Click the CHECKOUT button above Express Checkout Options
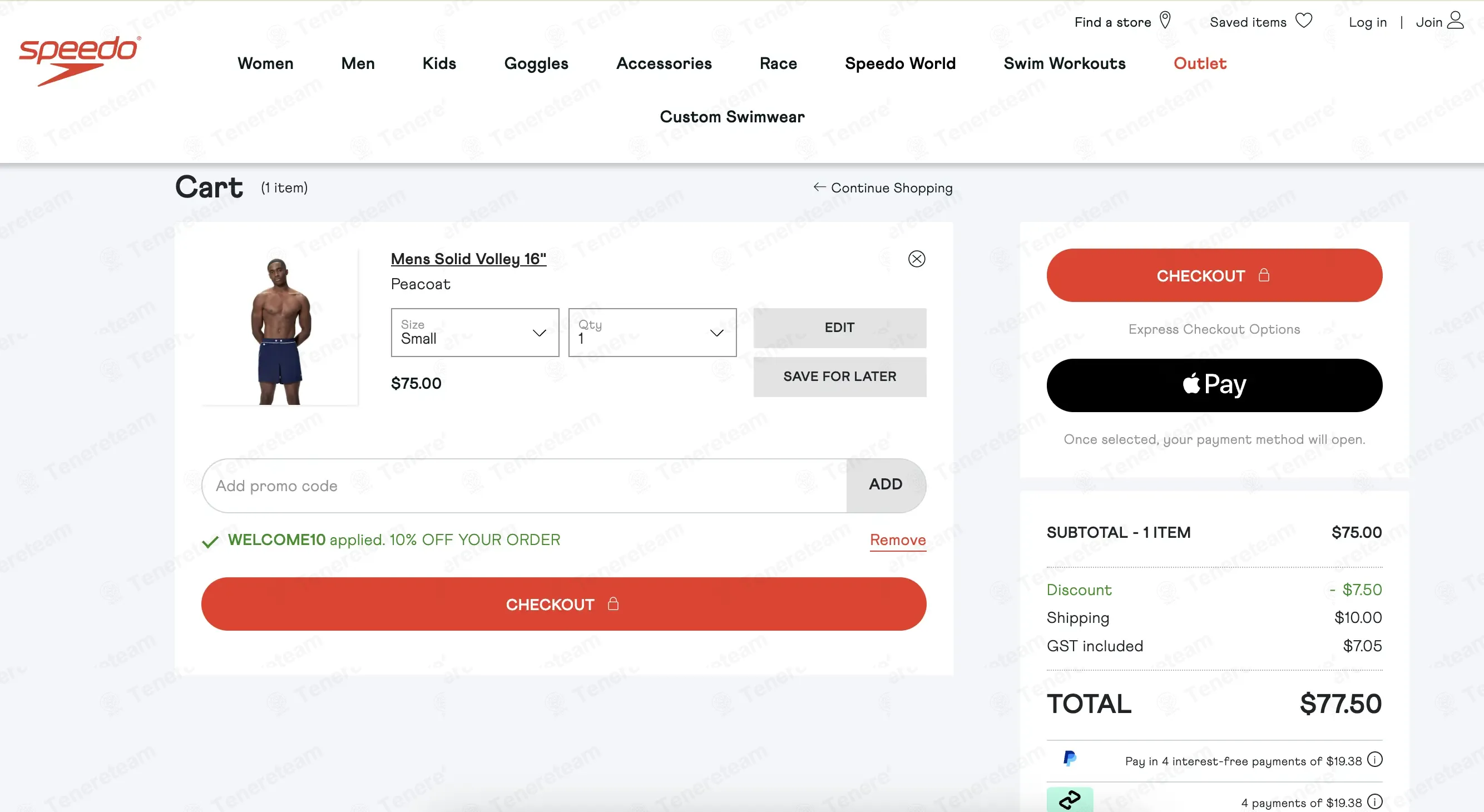1484x812 pixels. [x=1214, y=275]
